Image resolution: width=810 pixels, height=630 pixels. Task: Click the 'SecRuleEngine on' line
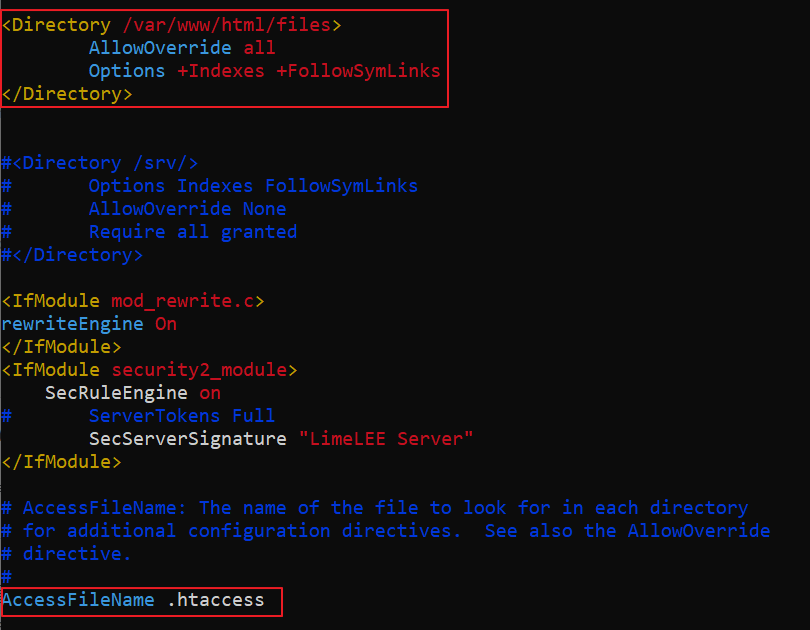click(x=133, y=393)
